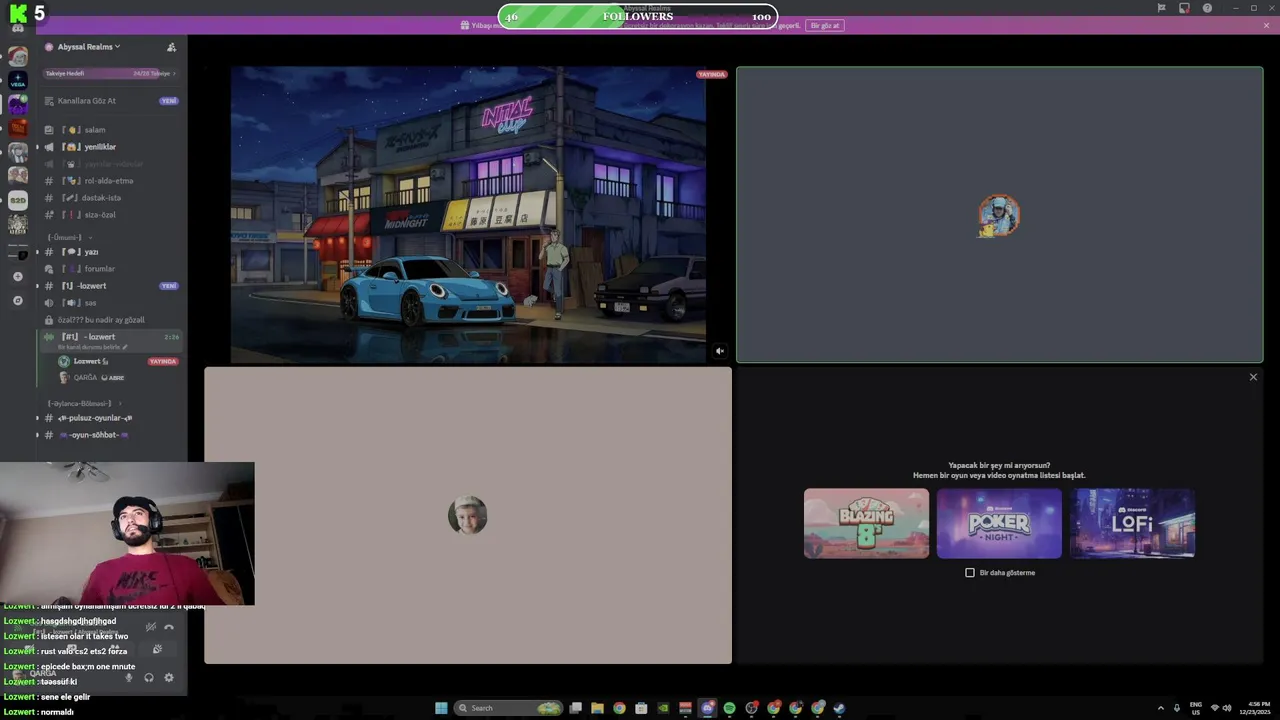Open the help question mark icon
Screen dimensions: 1280x720
pos(1207,8)
